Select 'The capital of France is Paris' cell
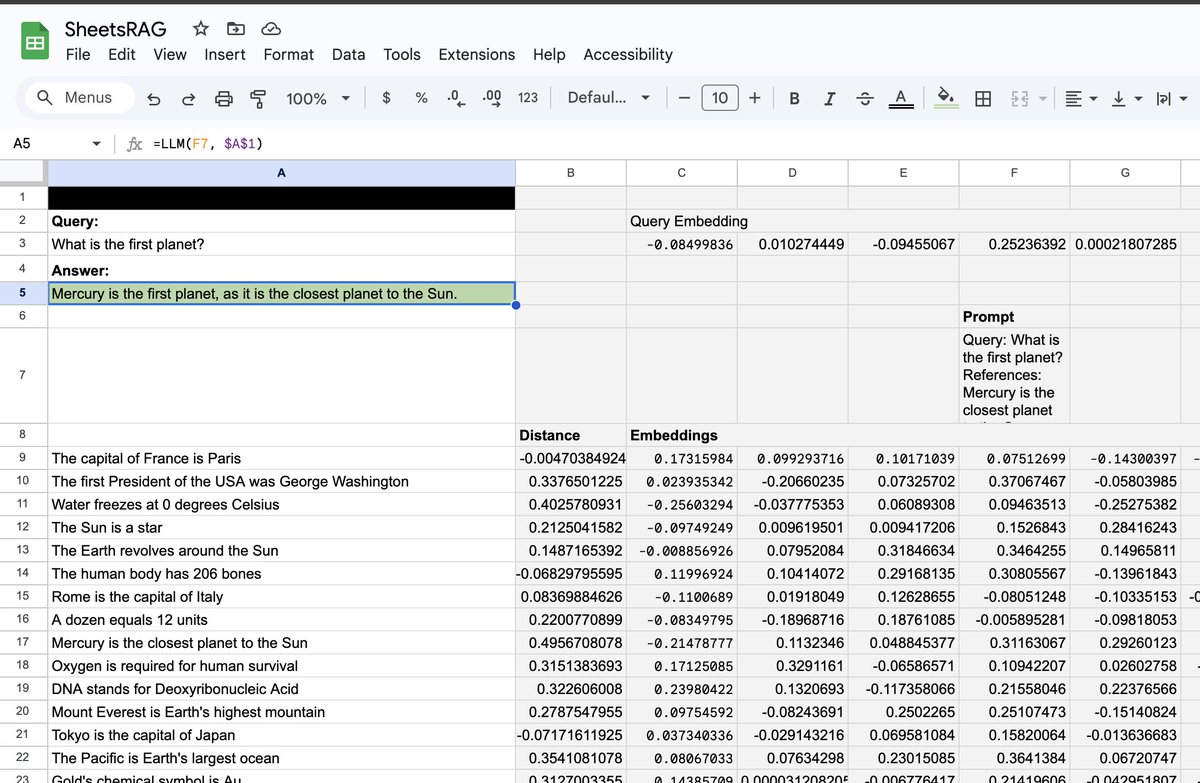The width and height of the screenshot is (1200, 783). coord(281,458)
